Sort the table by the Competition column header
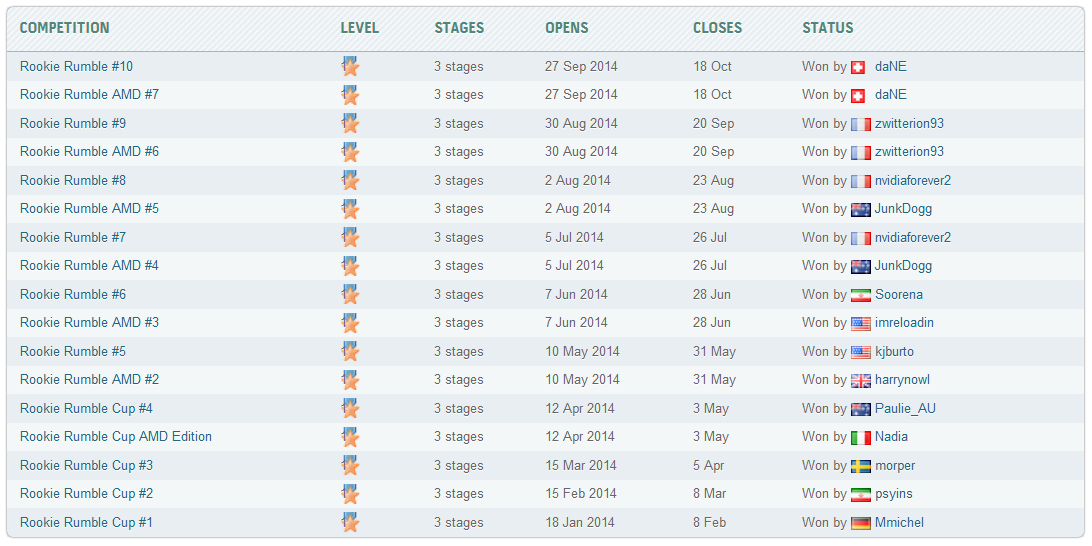Image resolution: width=1092 pixels, height=546 pixels. (65, 28)
